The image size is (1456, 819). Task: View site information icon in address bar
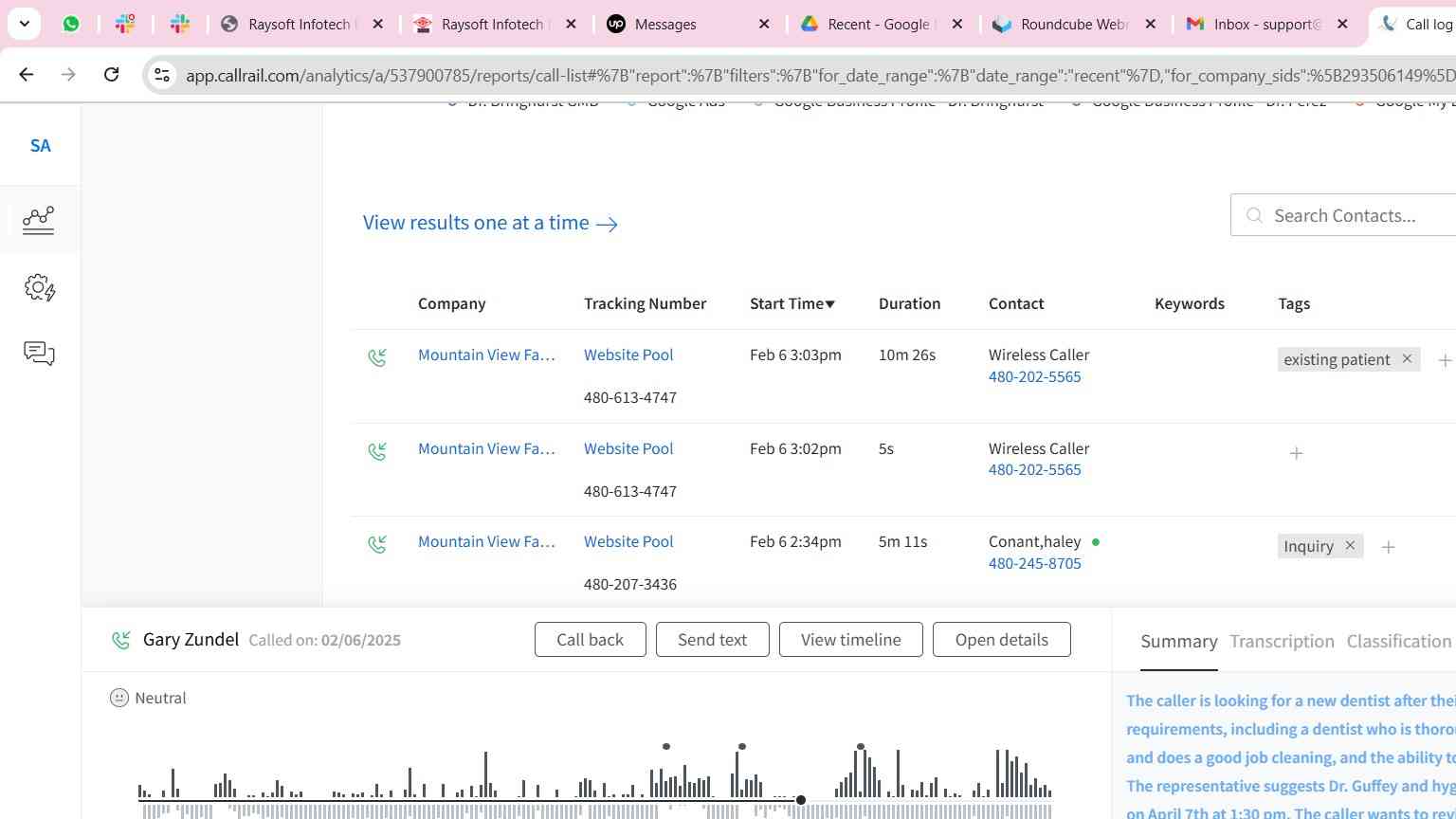click(x=162, y=75)
